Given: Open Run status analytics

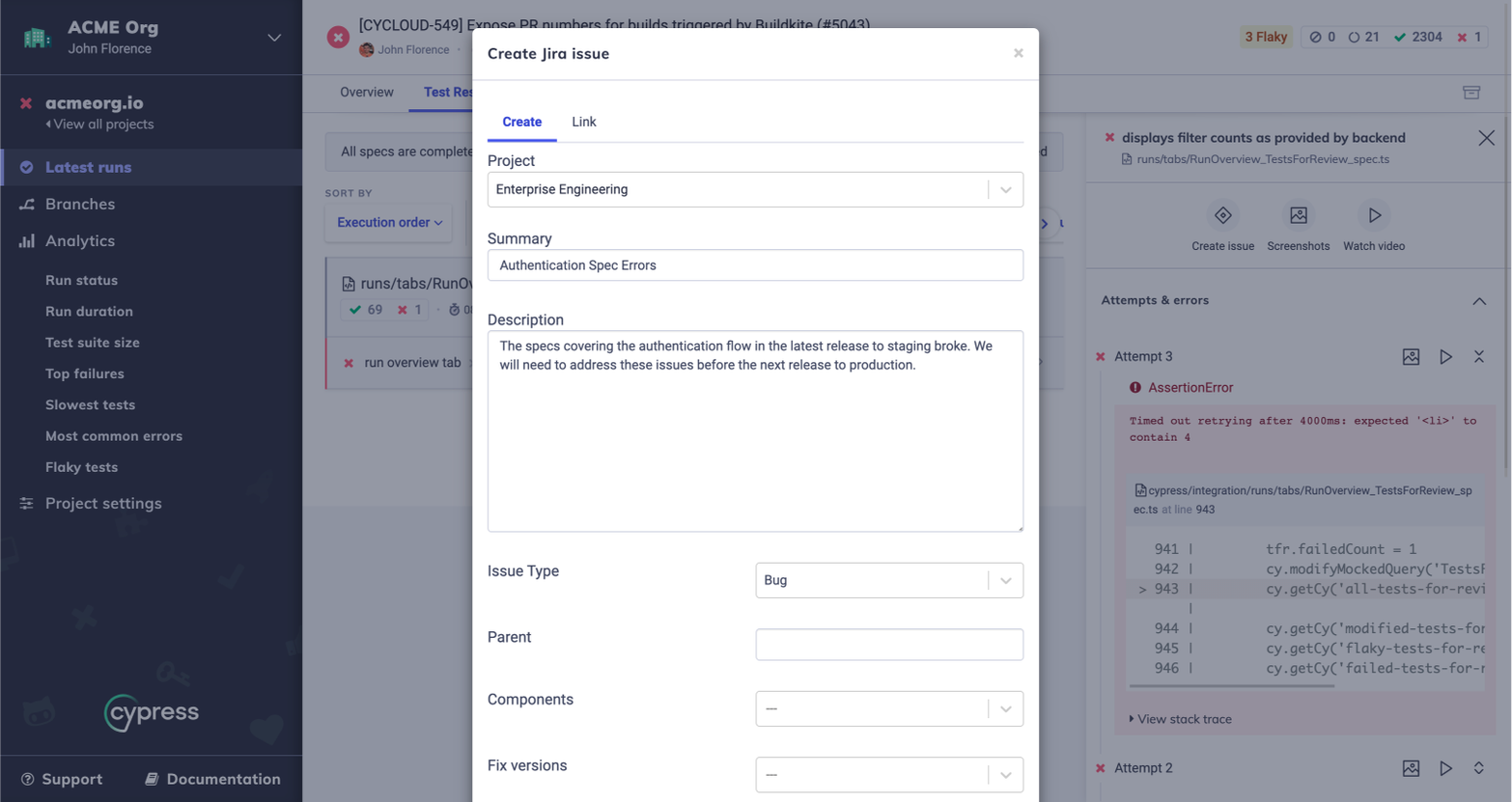Looking at the screenshot, I should pyautogui.click(x=81, y=280).
